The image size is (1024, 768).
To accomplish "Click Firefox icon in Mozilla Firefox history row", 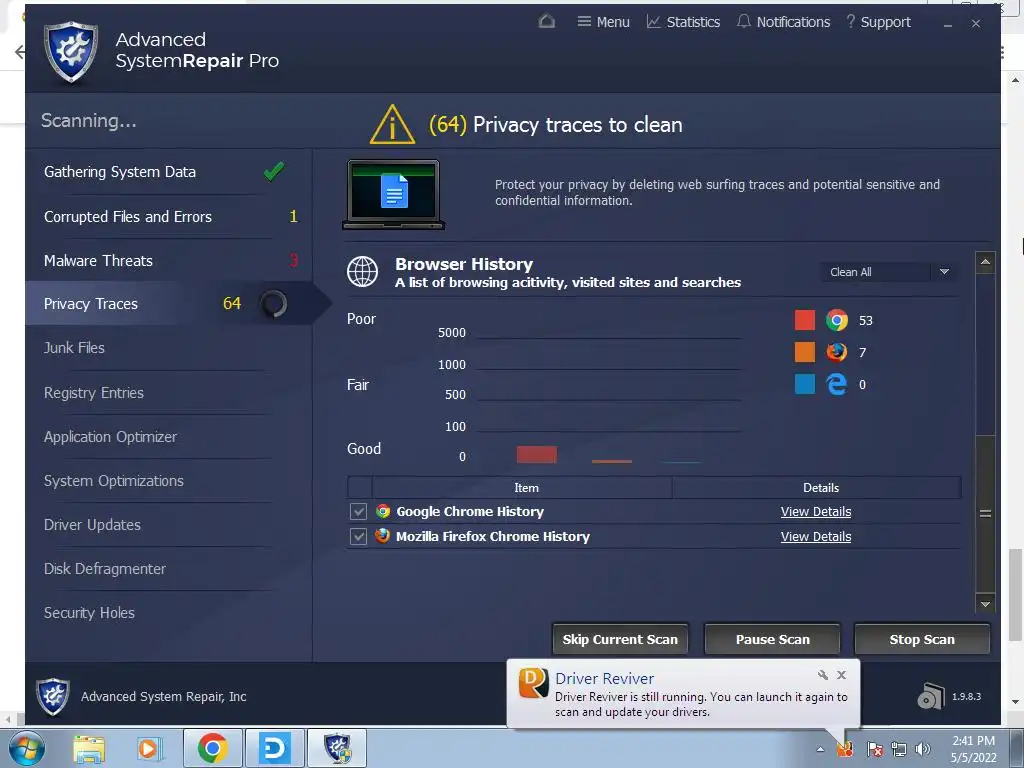I will tap(383, 536).
